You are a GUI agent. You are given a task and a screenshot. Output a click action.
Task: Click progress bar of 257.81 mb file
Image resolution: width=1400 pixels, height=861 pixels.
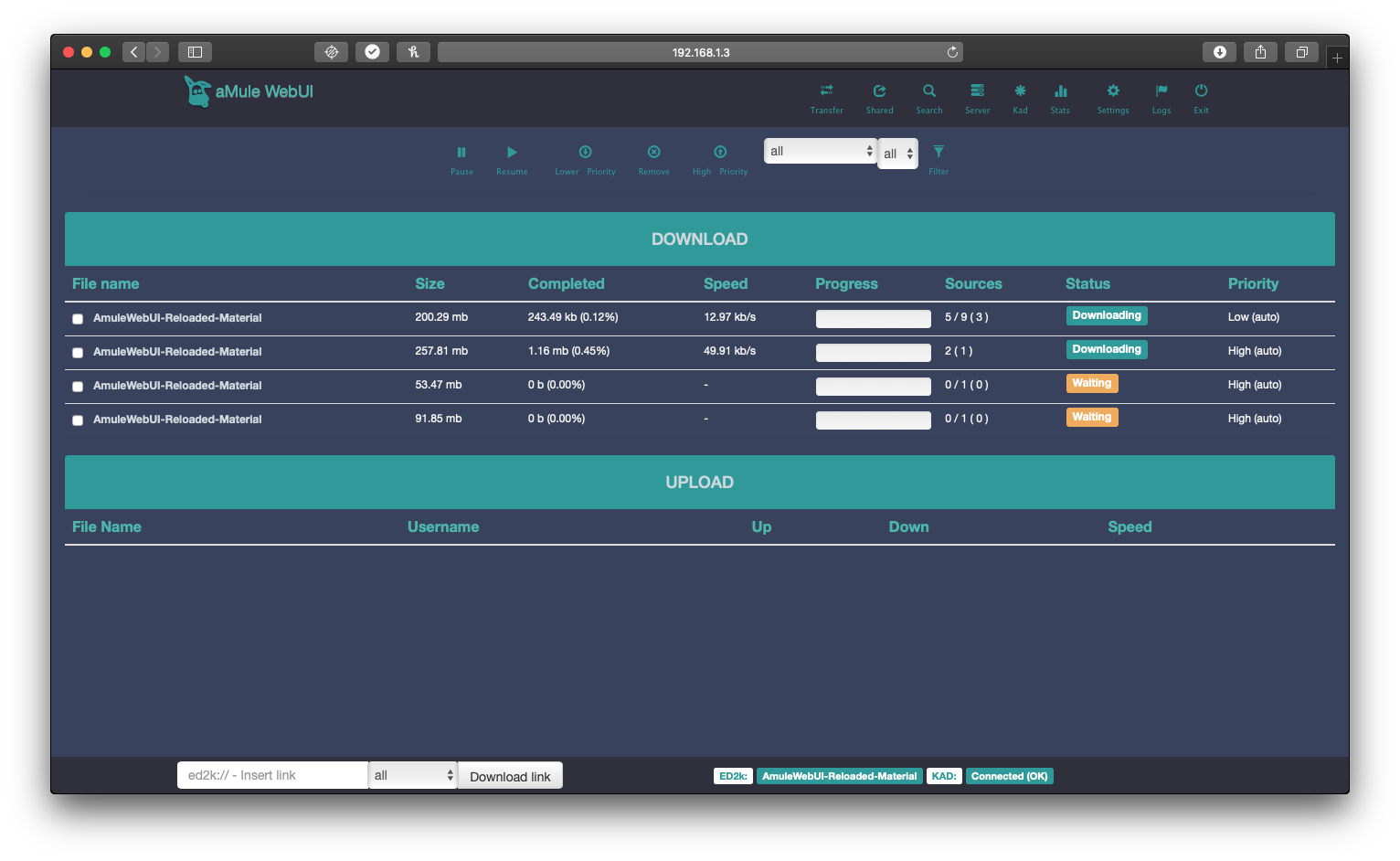[873, 353]
